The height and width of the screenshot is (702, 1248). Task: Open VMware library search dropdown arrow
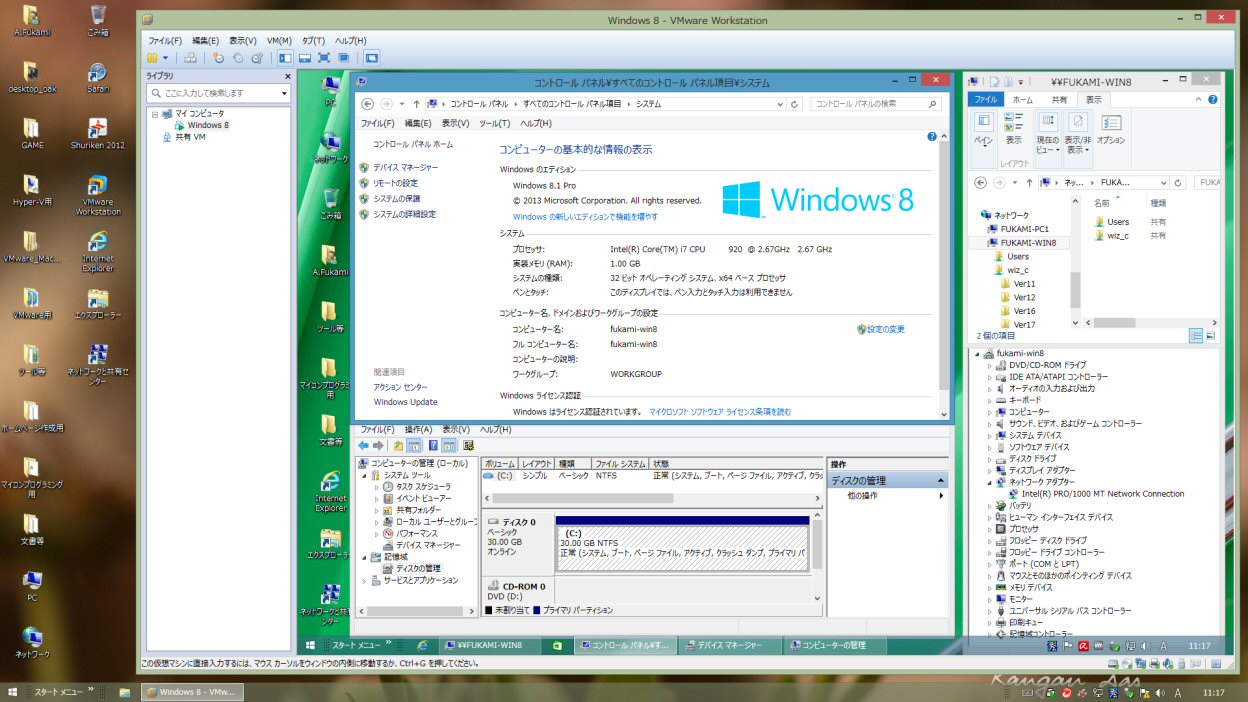pos(284,93)
